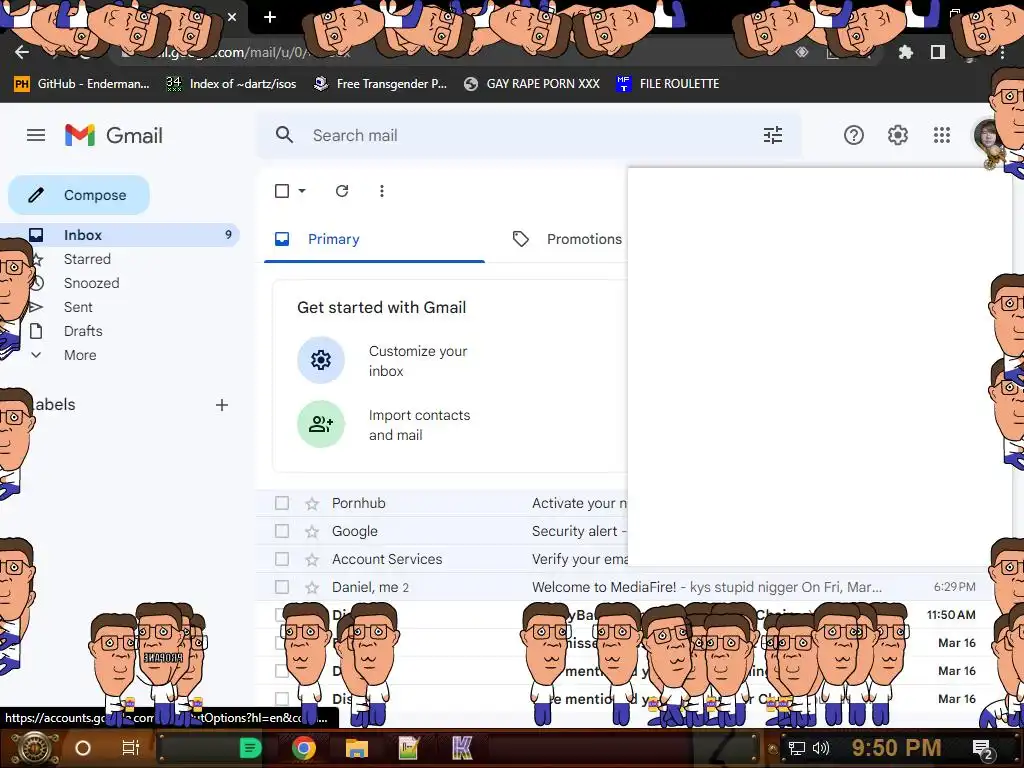Select the Google email checkbox
1024x768 pixels.
click(282, 531)
